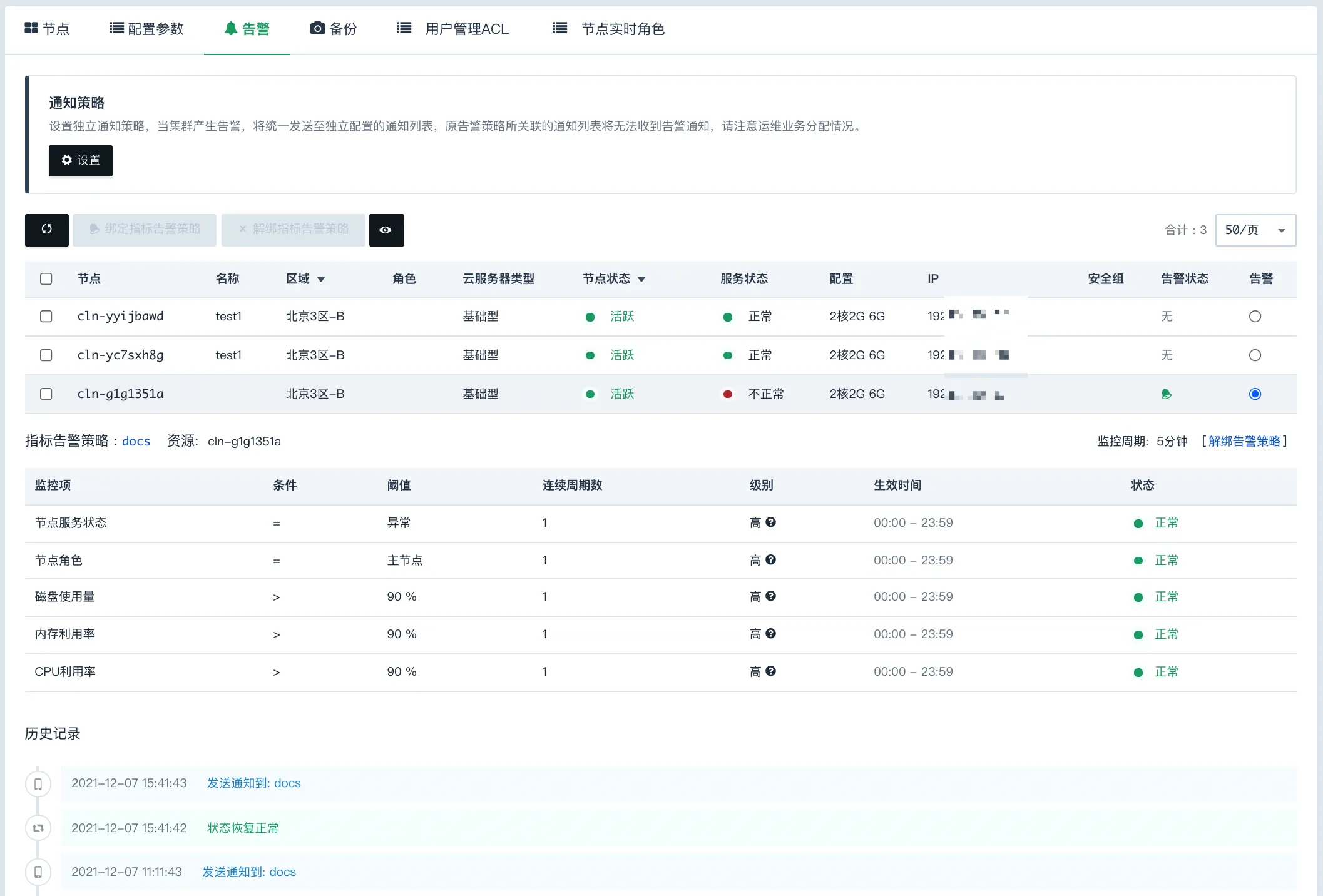The width and height of the screenshot is (1323, 896).
Task: Tick the checkbox for cln-yyijbawd
Action: [x=46, y=317]
